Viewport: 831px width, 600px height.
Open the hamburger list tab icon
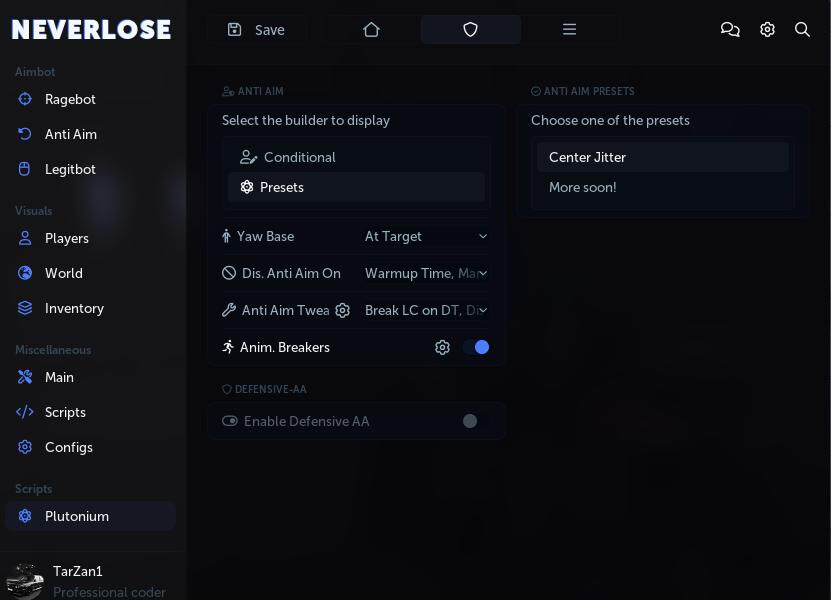(x=569, y=29)
